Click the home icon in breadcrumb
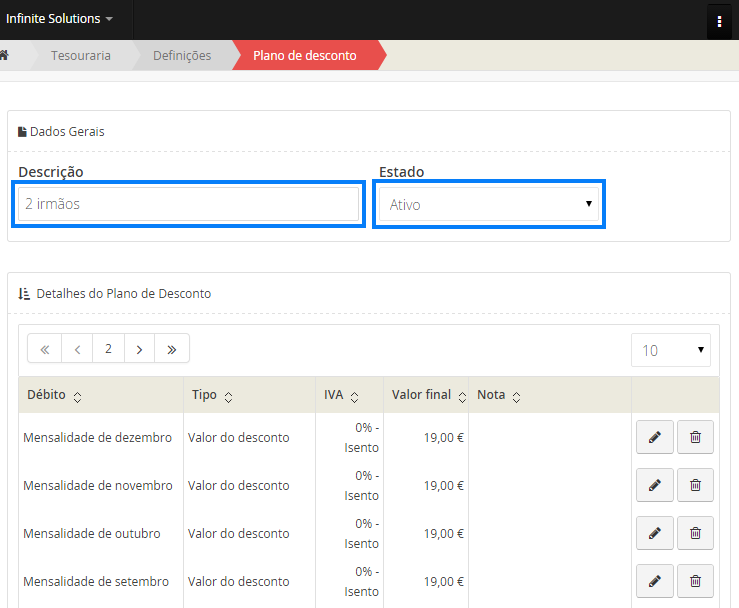Image resolution: width=739 pixels, height=608 pixels. pyautogui.click(x=5, y=55)
